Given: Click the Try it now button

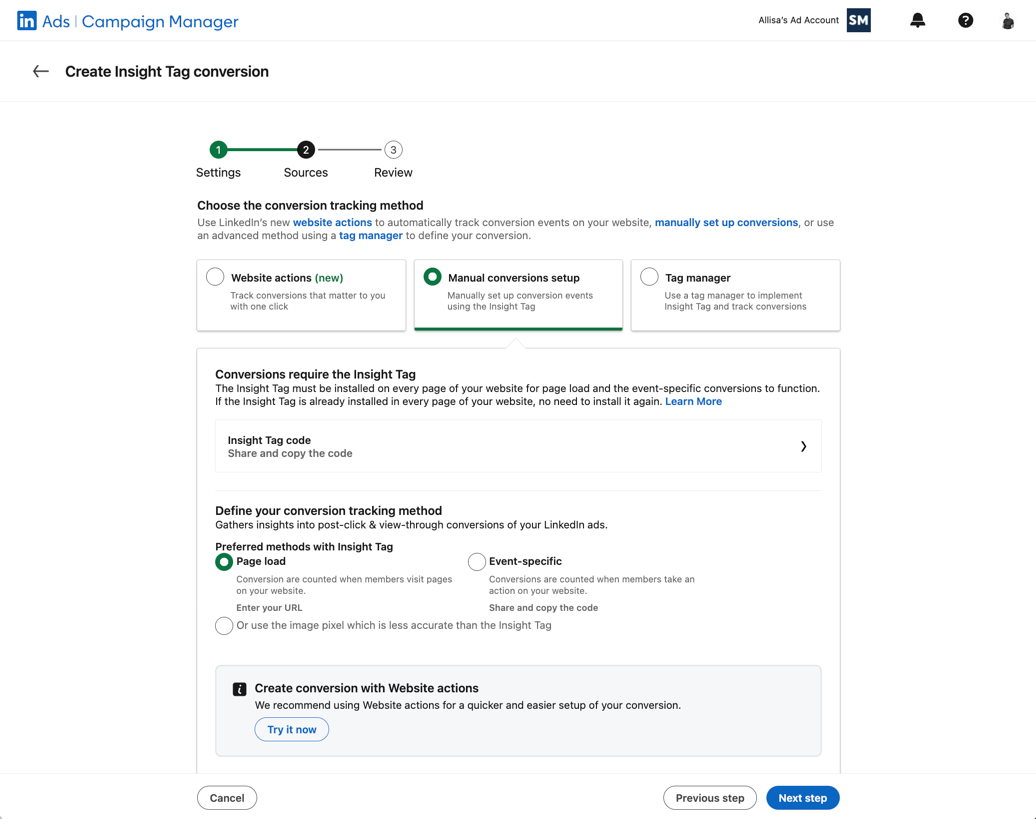Looking at the screenshot, I should point(291,729).
